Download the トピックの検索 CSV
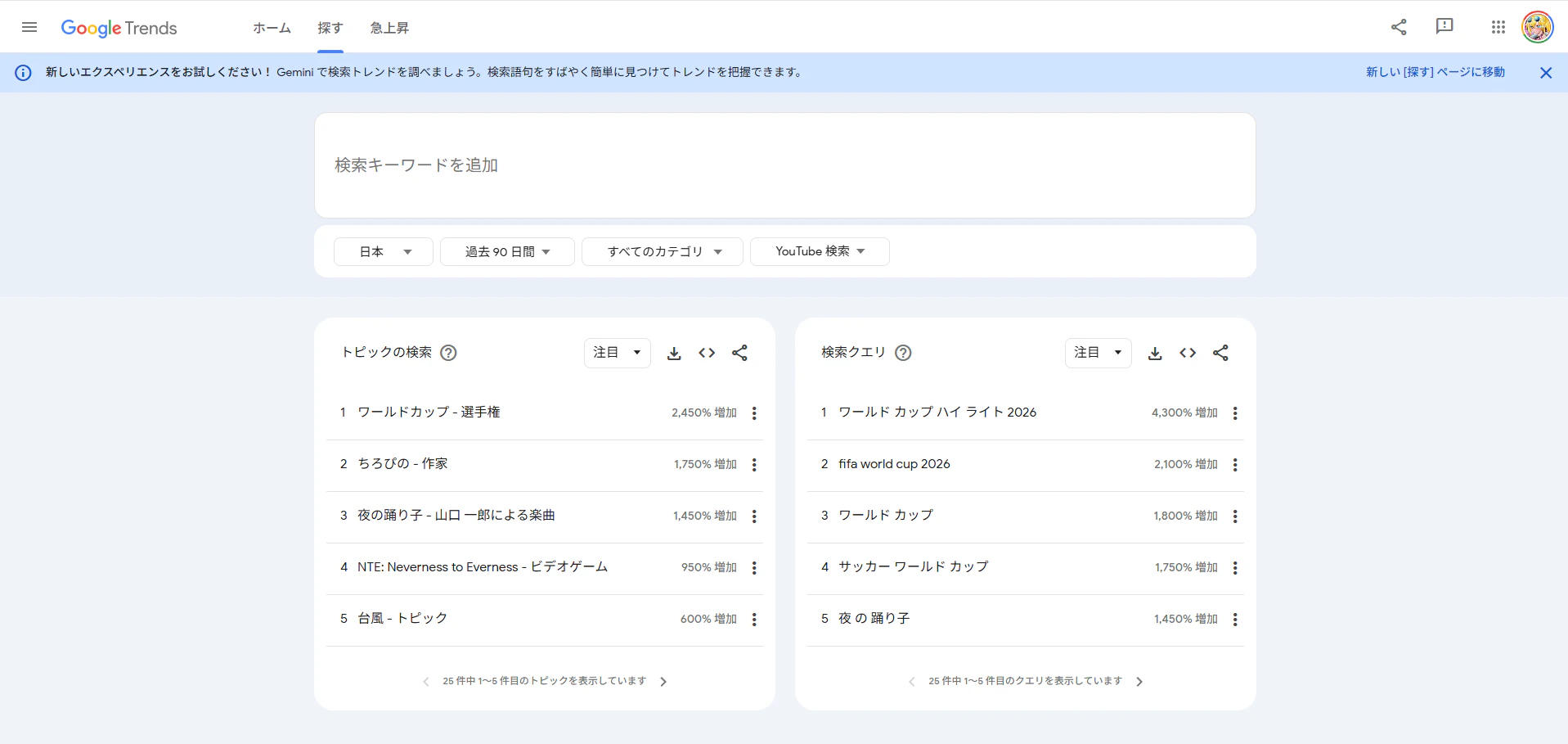The height and width of the screenshot is (744, 1568). tap(674, 353)
